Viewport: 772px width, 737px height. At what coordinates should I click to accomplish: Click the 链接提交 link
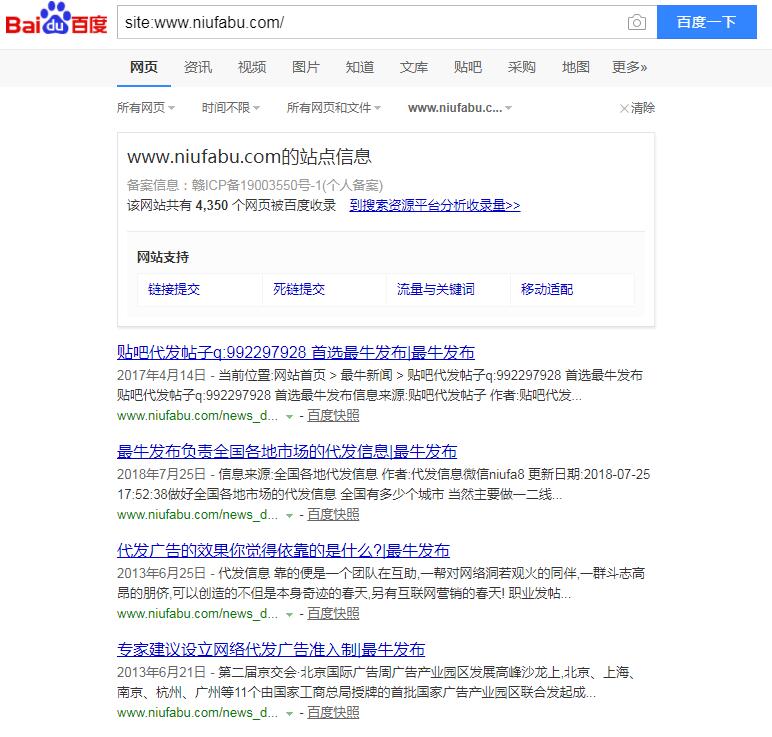coord(174,289)
